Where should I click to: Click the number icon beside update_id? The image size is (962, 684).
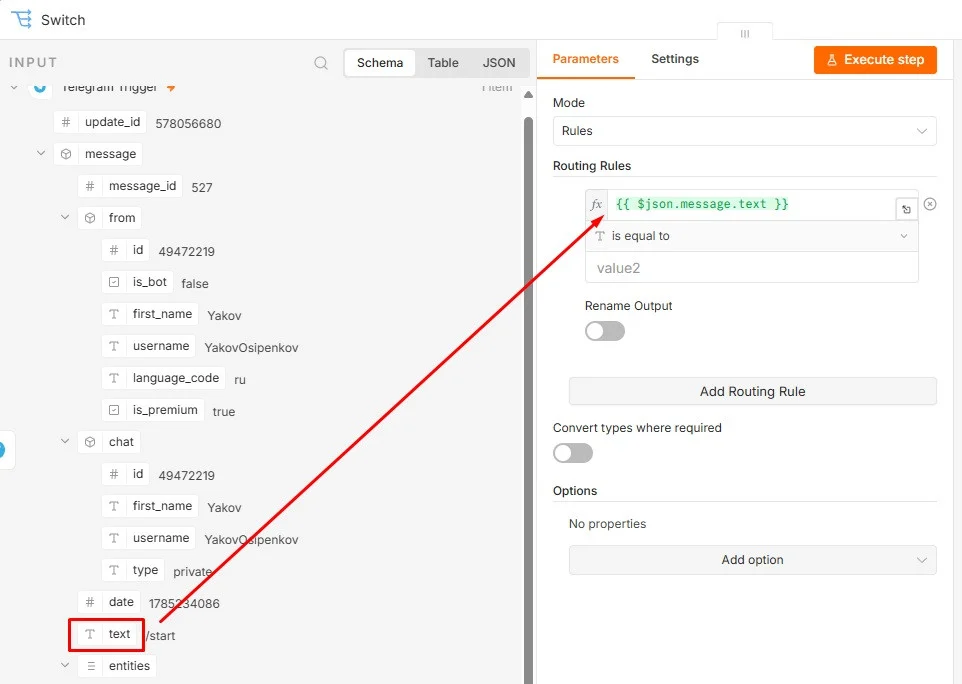point(66,122)
